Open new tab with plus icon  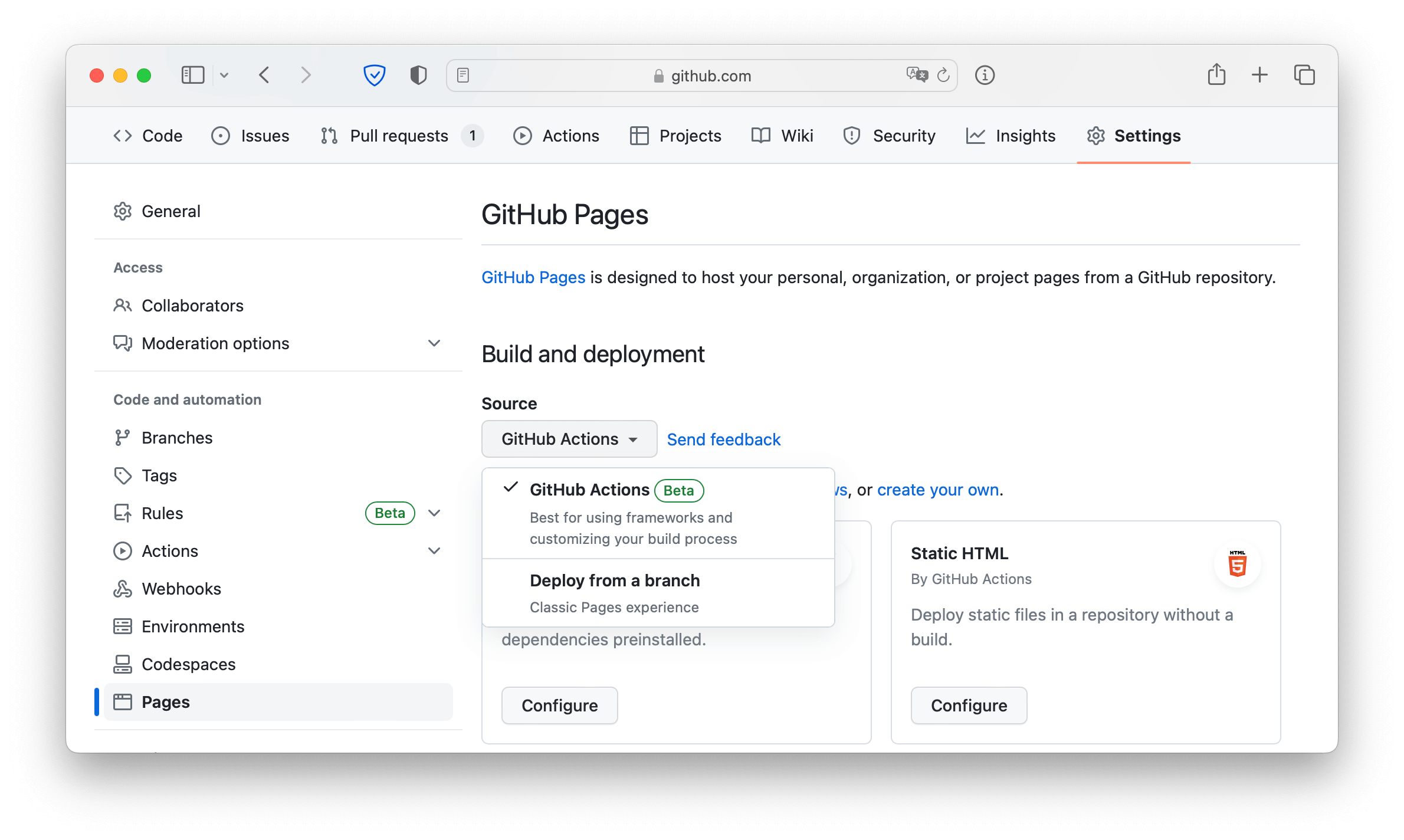click(x=1259, y=75)
